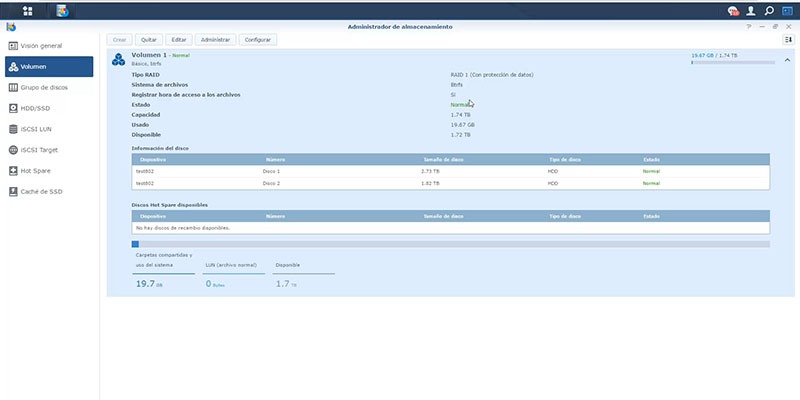Navigate to the iSCSI Target section
This screenshot has width=800, height=400.
(49, 150)
